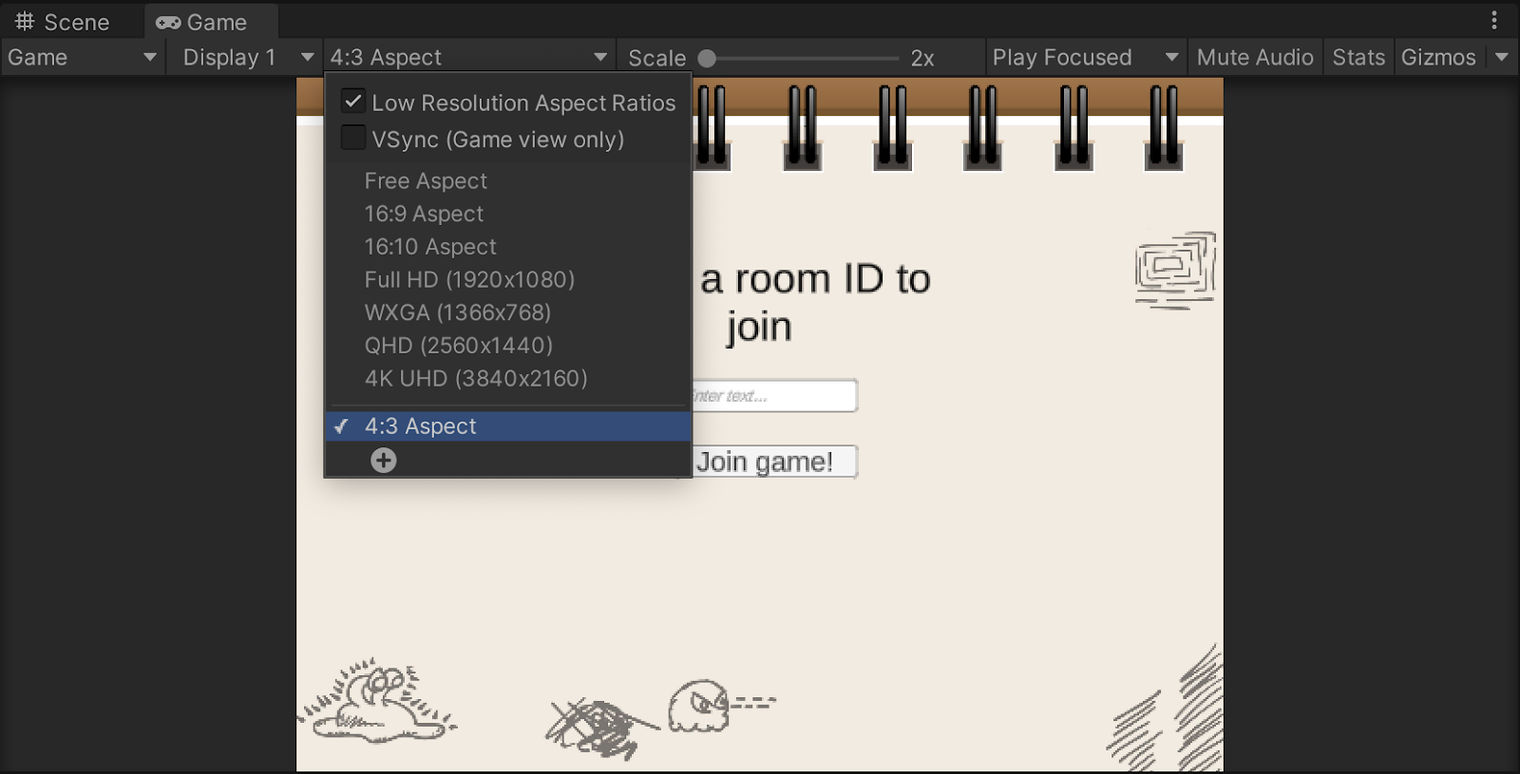This screenshot has width=1520, height=774.
Task: Select QHD (2560x1440) resolution
Action: [x=459, y=346]
